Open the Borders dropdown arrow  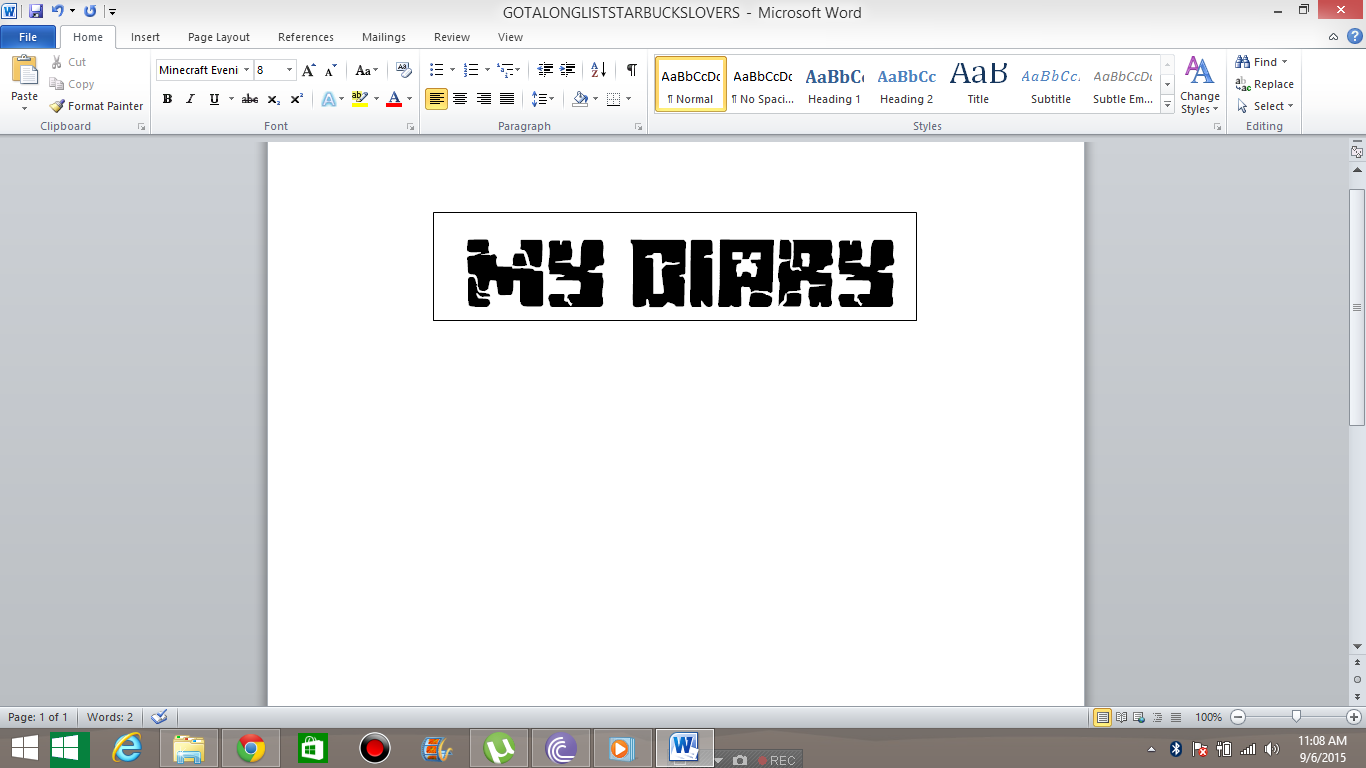[628, 99]
